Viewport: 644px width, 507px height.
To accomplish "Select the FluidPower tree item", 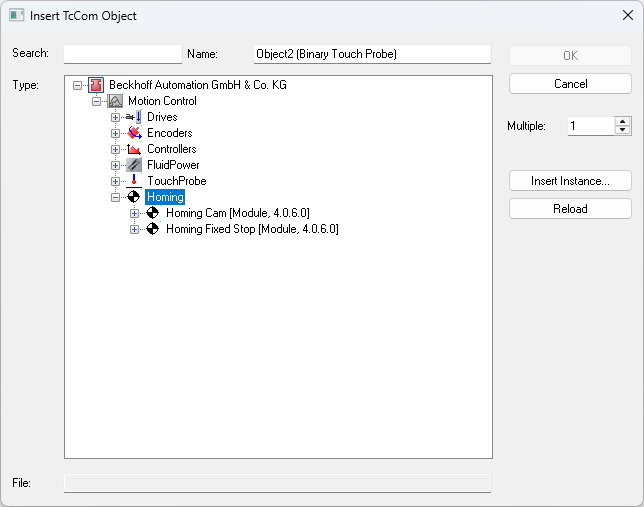I will tap(173, 165).
